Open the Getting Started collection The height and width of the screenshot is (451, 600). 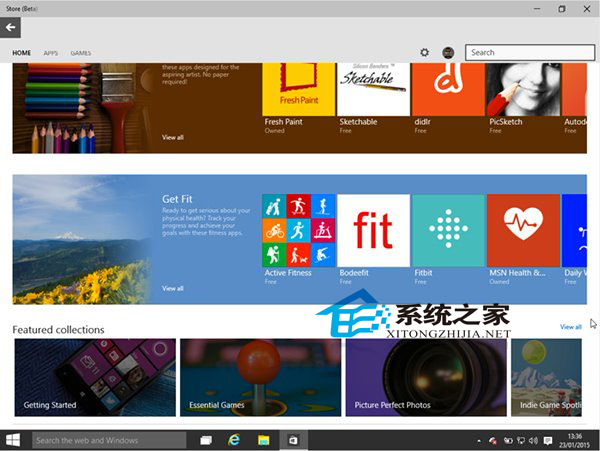[95, 377]
